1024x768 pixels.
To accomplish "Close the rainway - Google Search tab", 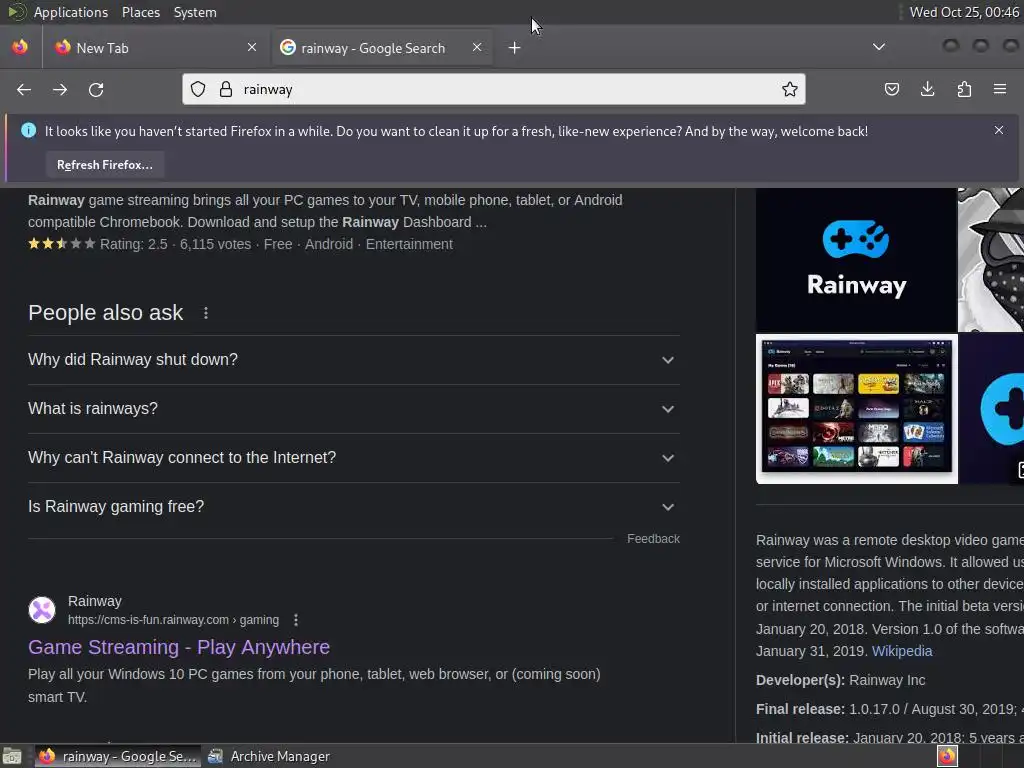I will point(477,47).
